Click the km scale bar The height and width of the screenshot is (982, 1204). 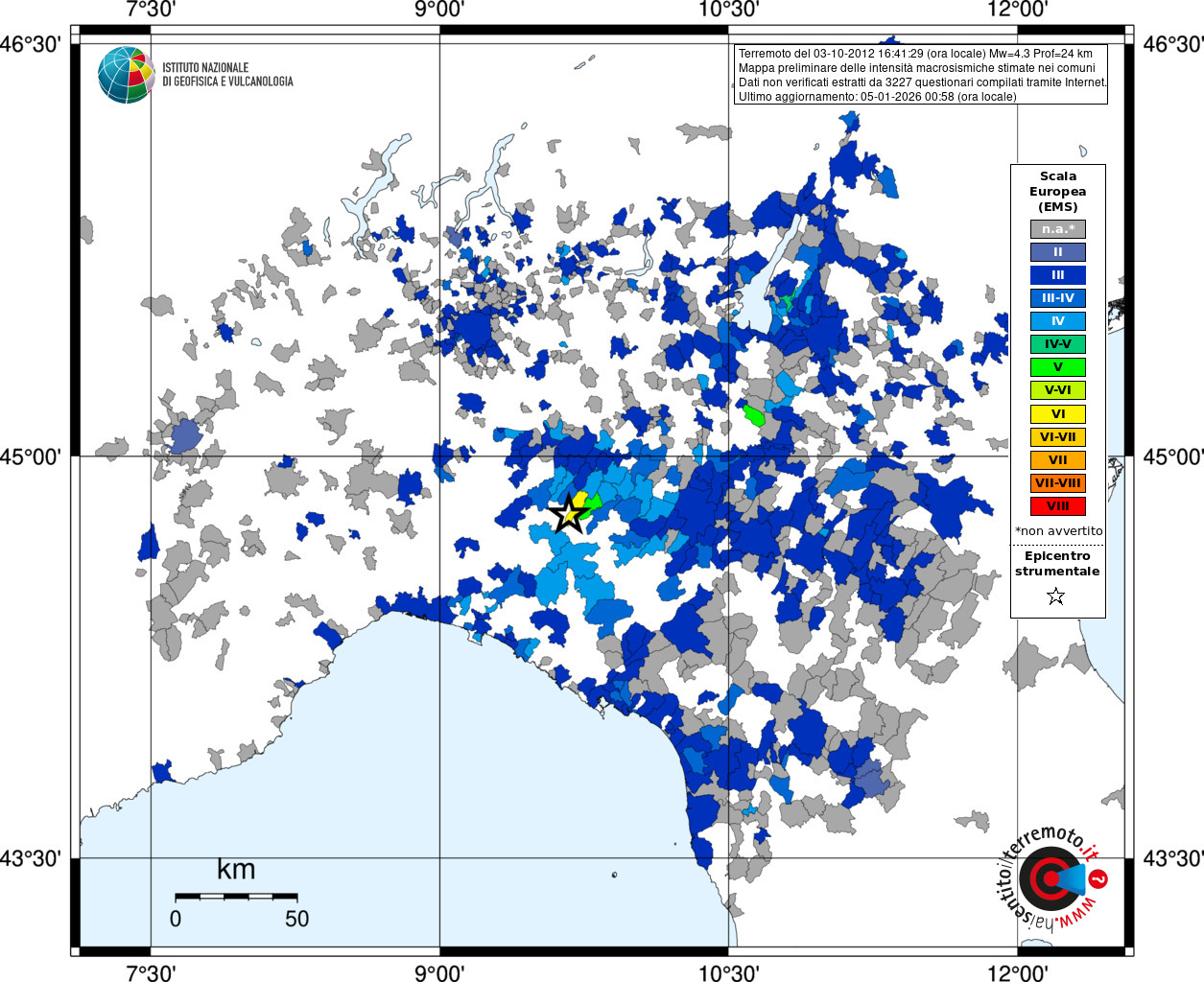236,896
